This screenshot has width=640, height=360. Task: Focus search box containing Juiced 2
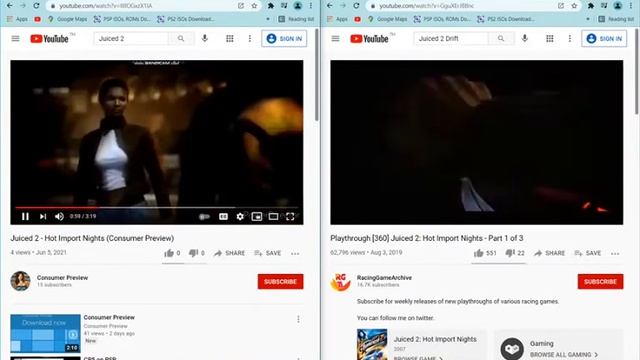(x=131, y=38)
